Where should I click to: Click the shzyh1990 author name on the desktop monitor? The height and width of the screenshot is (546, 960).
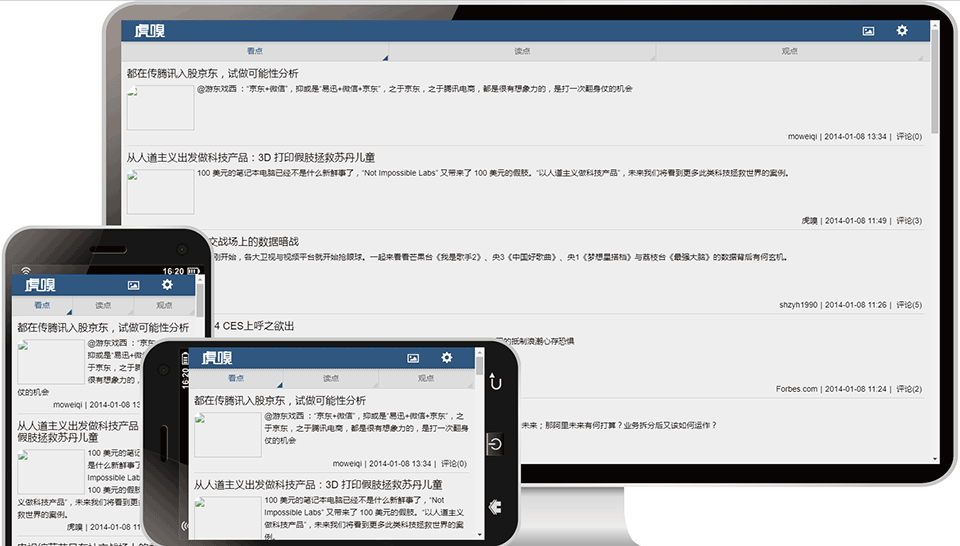pos(798,305)
